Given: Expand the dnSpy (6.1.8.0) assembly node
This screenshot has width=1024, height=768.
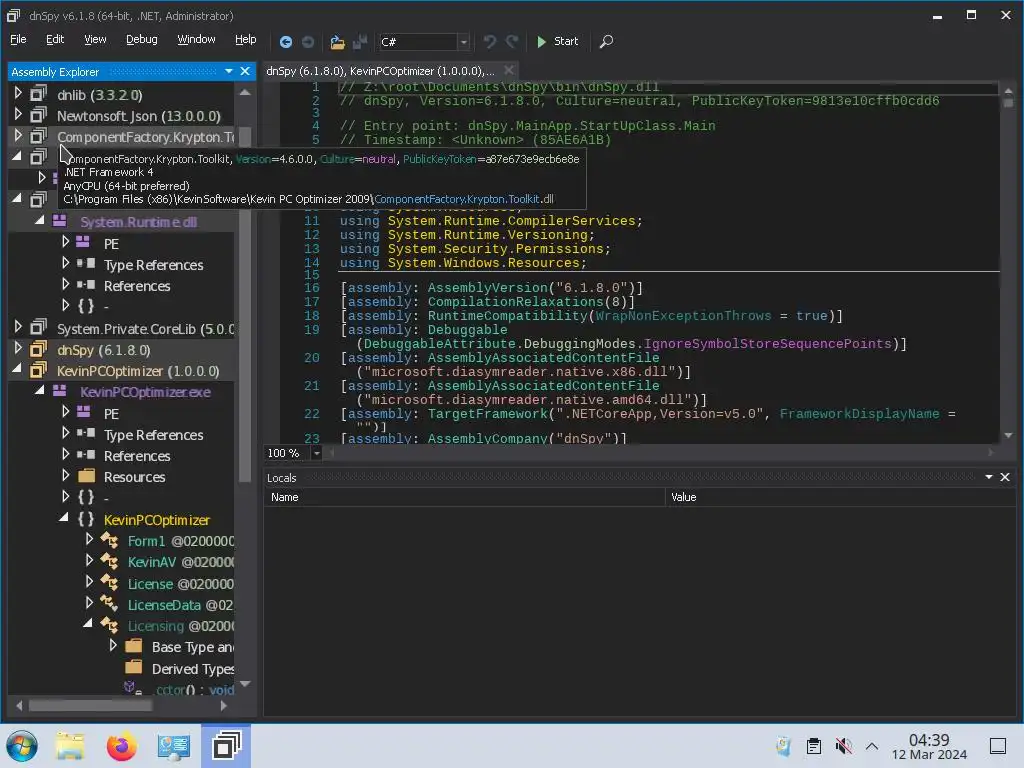Looking at the screenshot, I should (x=18, y=349).
